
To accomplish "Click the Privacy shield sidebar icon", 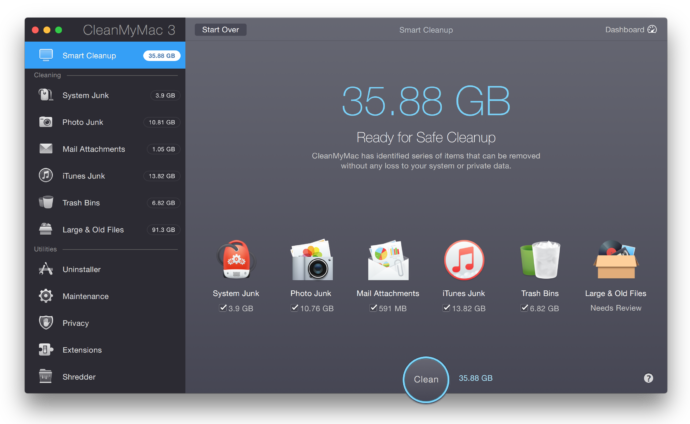I will 46,322.
